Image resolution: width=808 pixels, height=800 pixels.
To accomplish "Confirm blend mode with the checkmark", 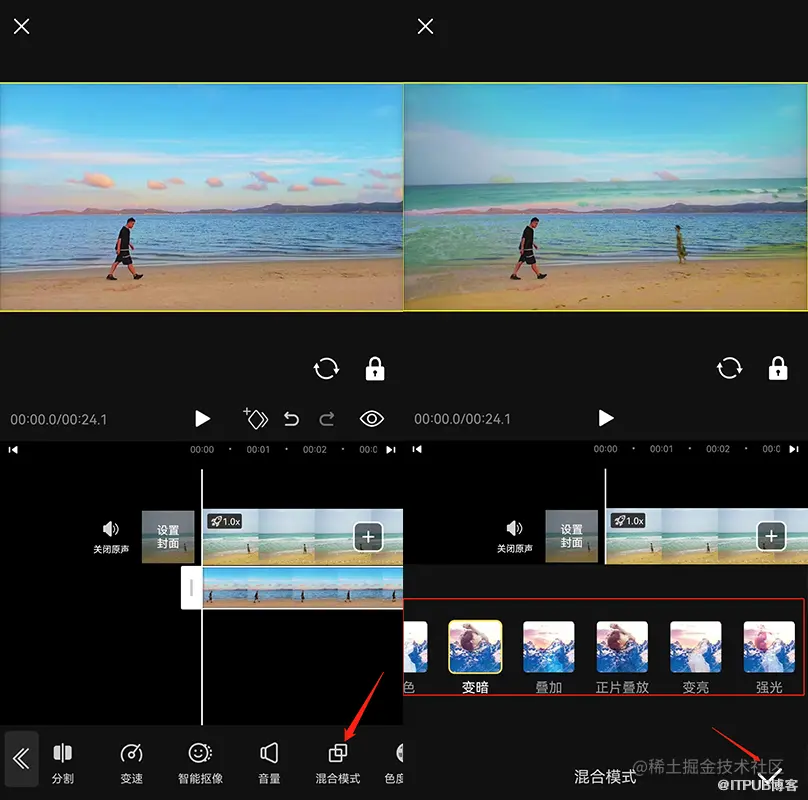I will [x=769, y=776].
